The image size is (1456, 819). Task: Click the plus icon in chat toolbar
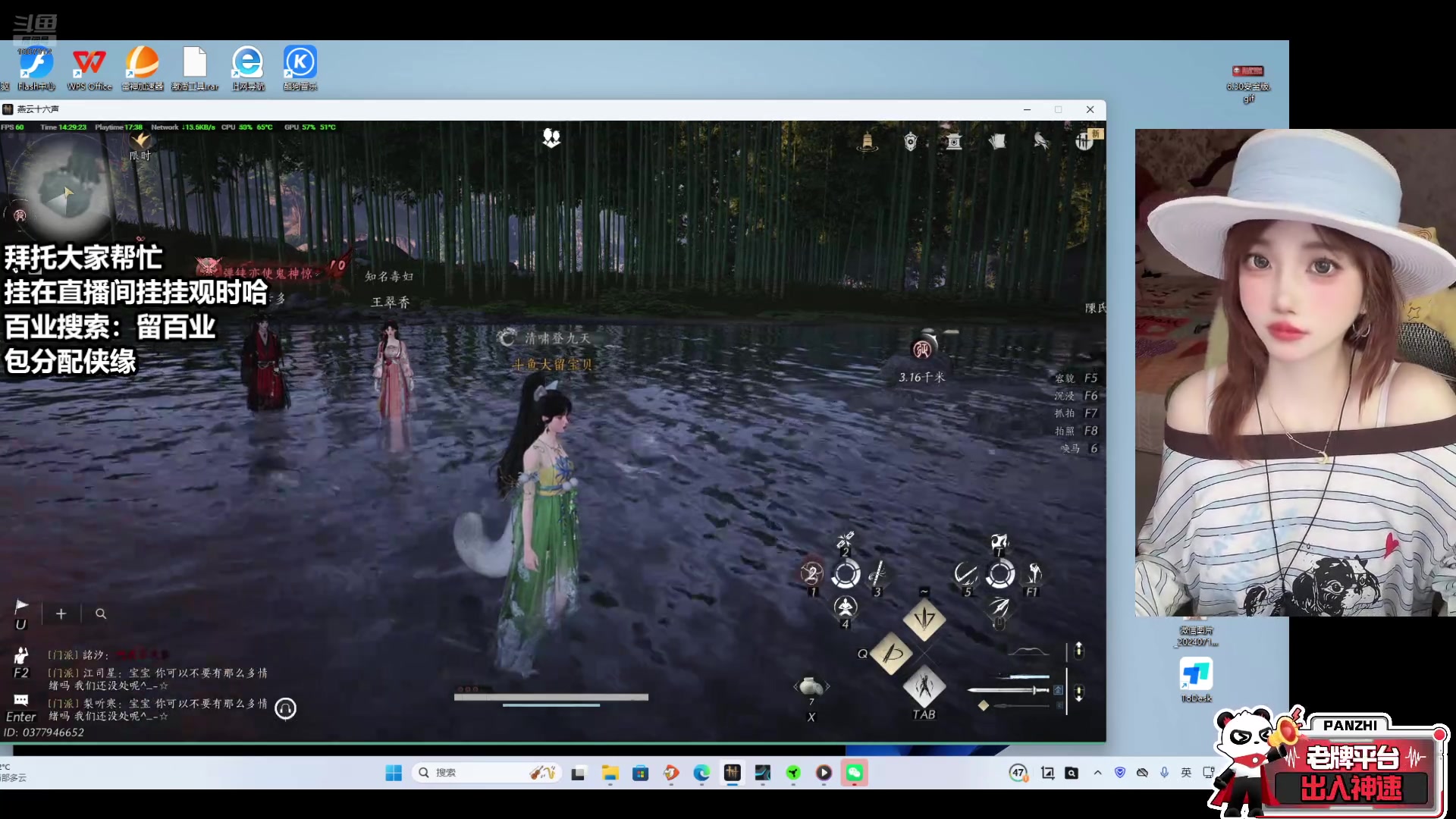pyautogui.click(x=61, y=613)
